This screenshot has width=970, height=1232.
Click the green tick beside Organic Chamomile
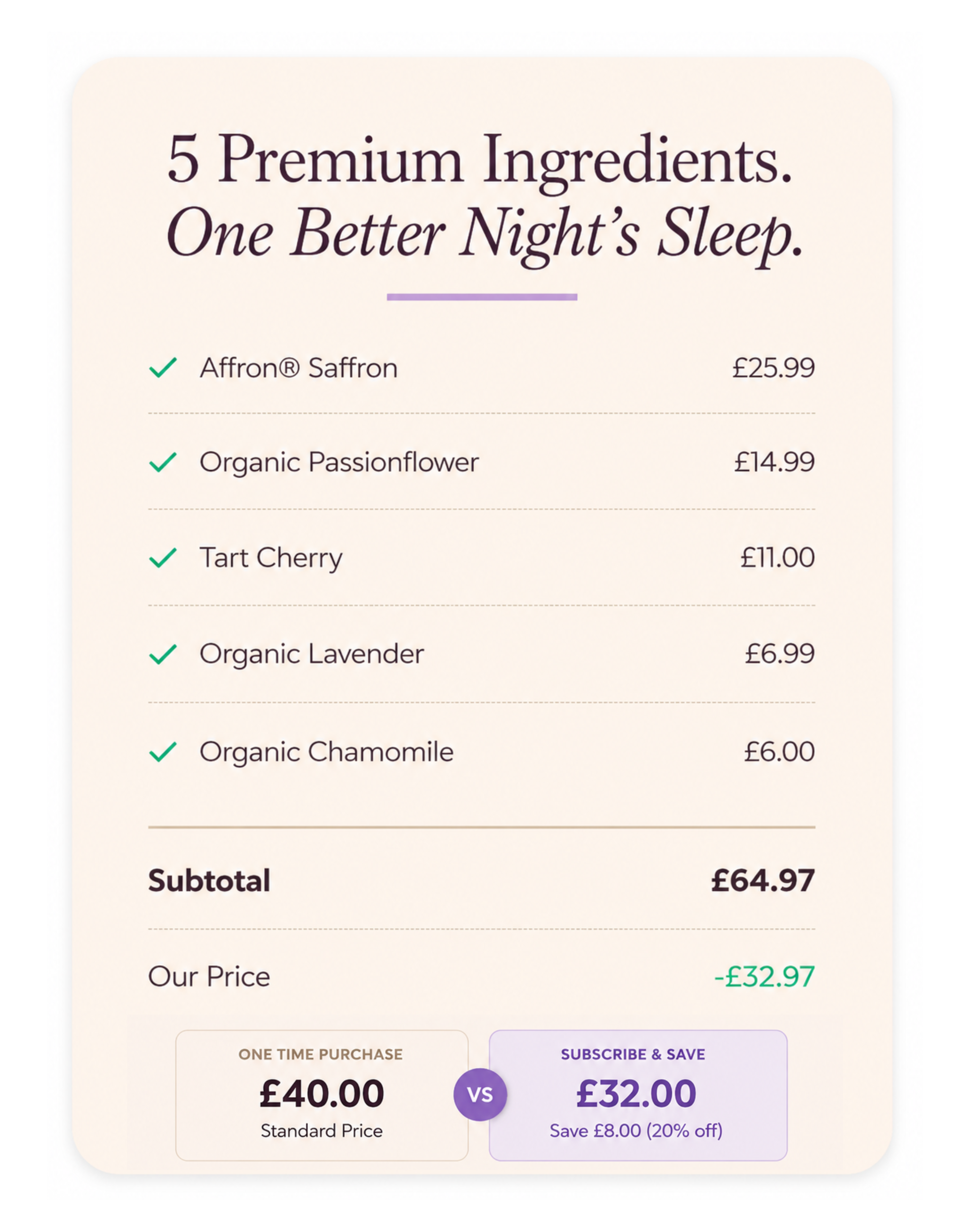coord(163,752)
